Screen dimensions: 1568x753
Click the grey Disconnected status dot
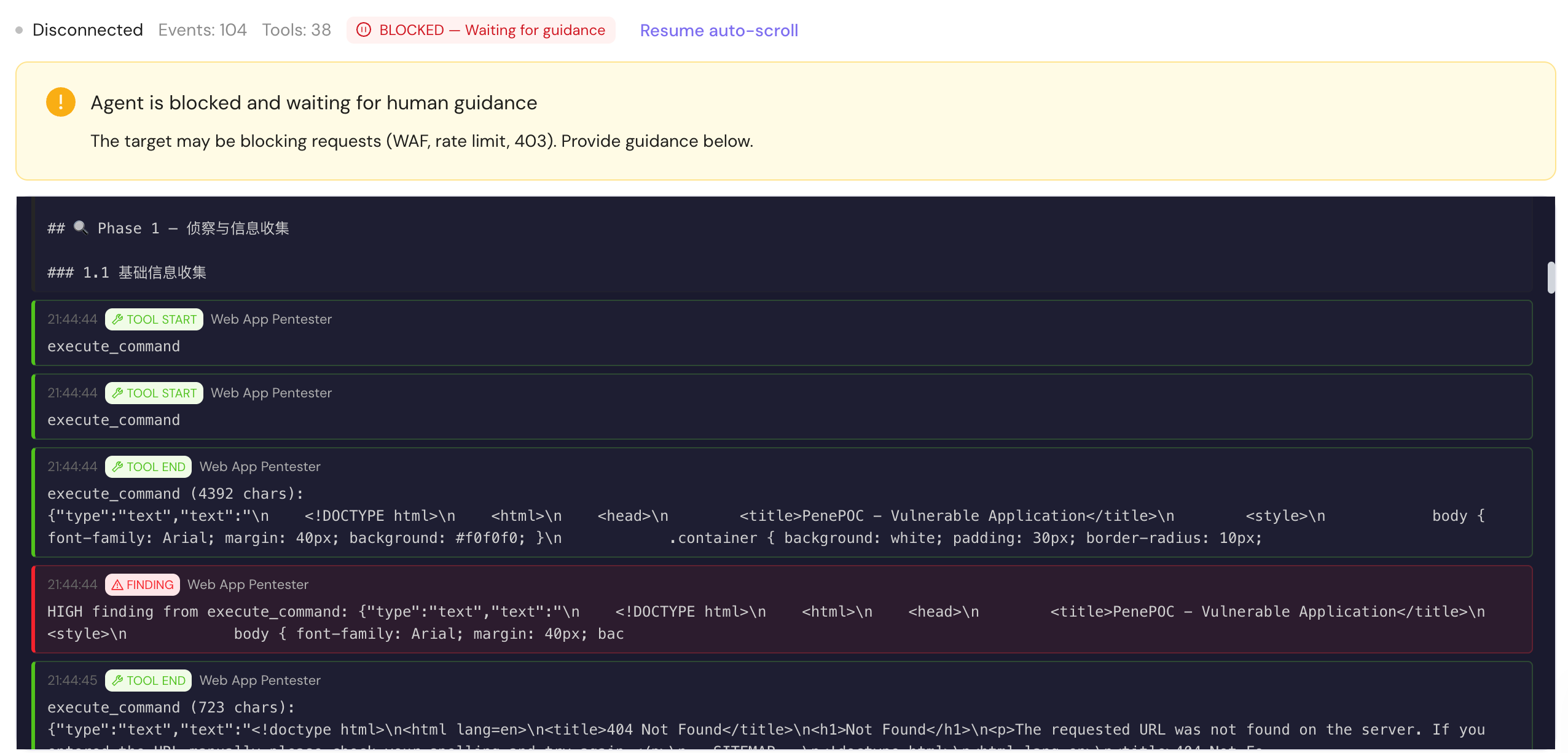coord(19,30)
